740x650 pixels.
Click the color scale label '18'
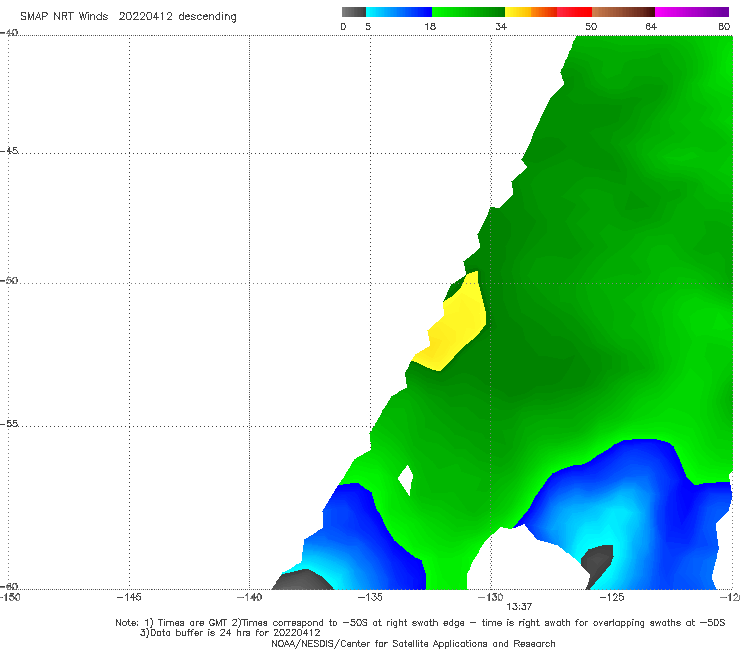point(430,27)
